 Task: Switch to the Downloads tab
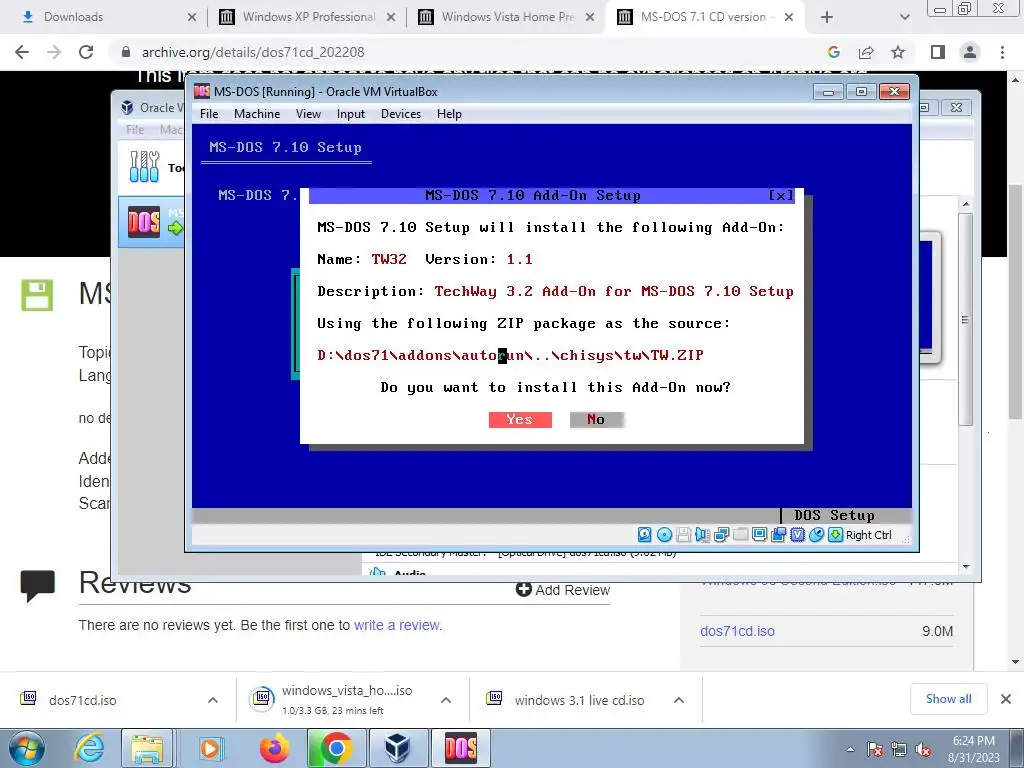tap(103, 17)
